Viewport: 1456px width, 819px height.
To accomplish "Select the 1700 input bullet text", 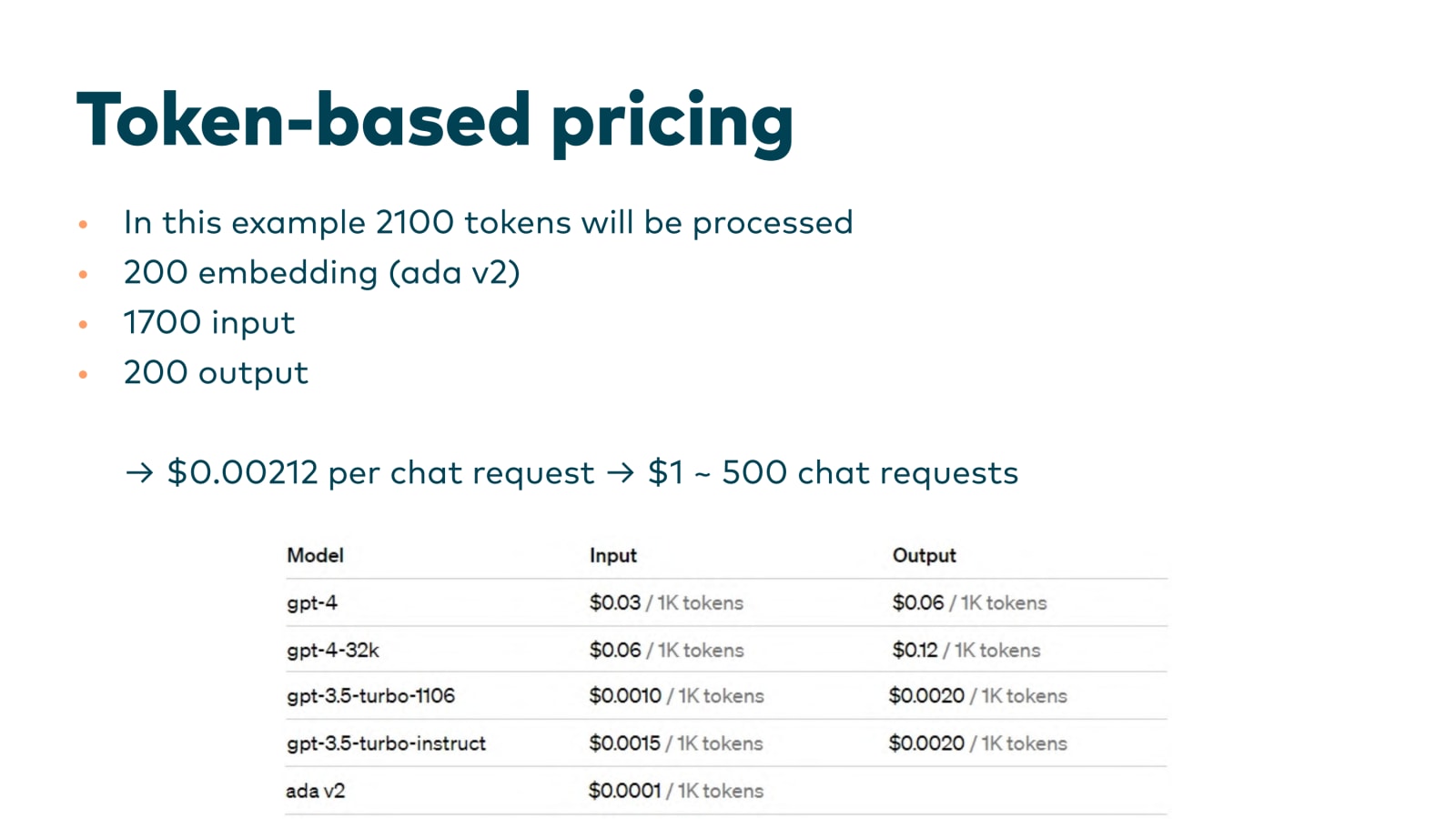I will (x=209, y=322).
